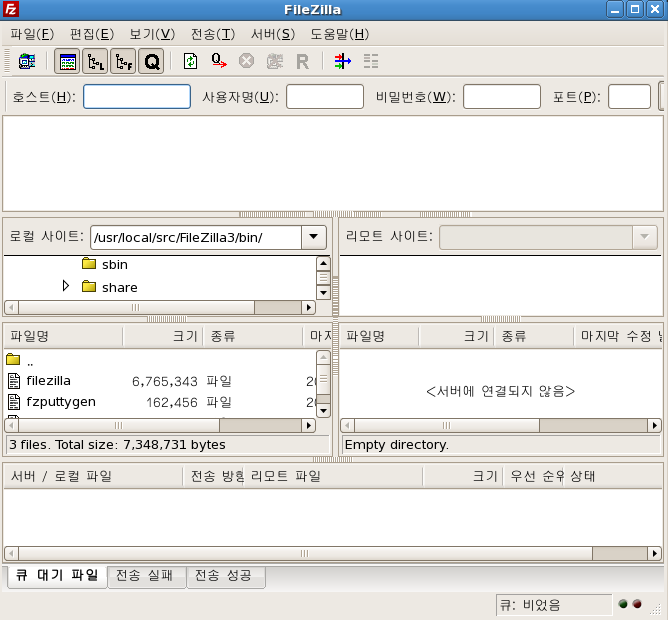This screenshot has width=668, height=620.
Task: Click the 리모트 파일 queue column header
Action: pyautogui.click(x=333, y=476)
